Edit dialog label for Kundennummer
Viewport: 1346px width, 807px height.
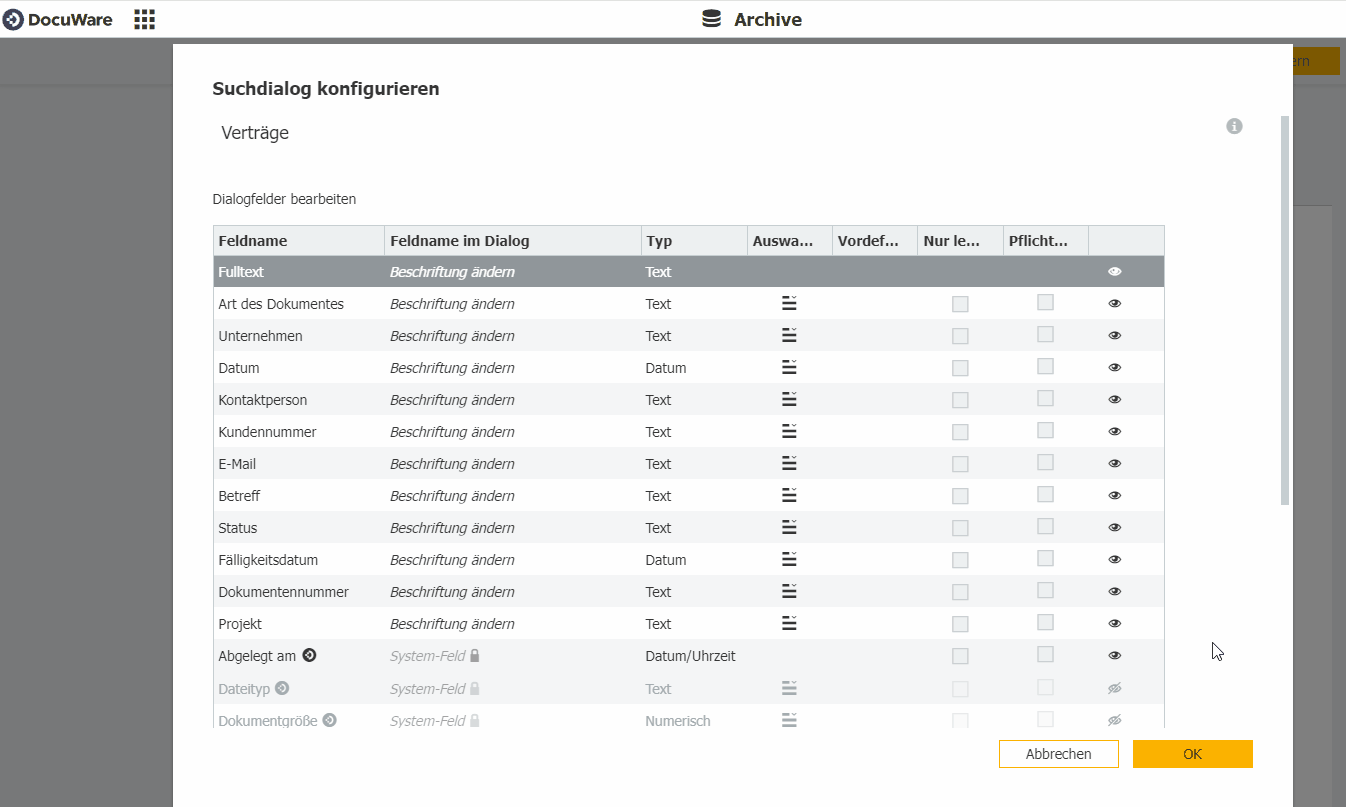pyautogui.click(x=452, y=432)
